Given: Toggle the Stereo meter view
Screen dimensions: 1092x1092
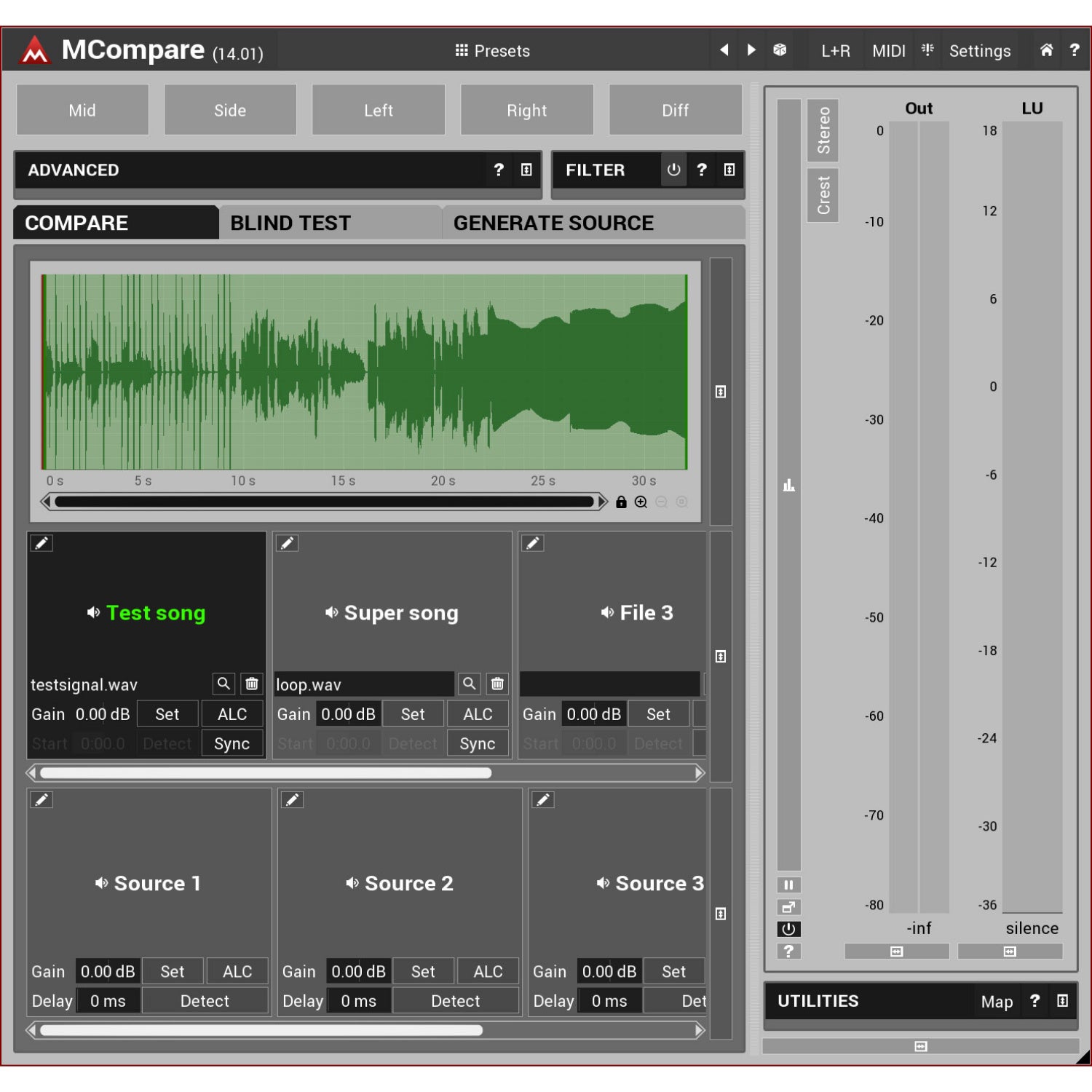Looking at the screenshot, I should tap(823, 130).
